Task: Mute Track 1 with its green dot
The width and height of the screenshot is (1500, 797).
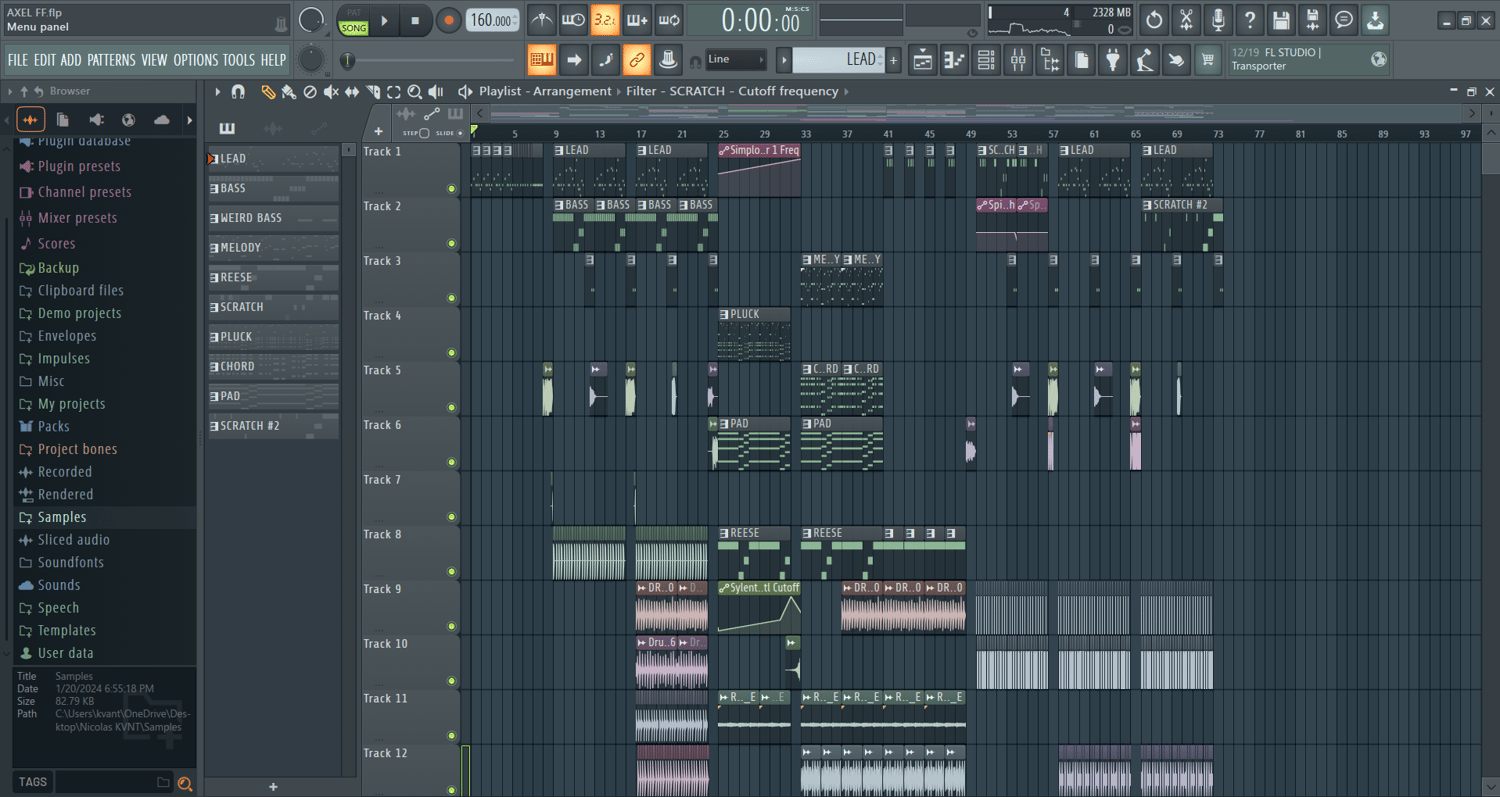Action: [x=452, y=188]
